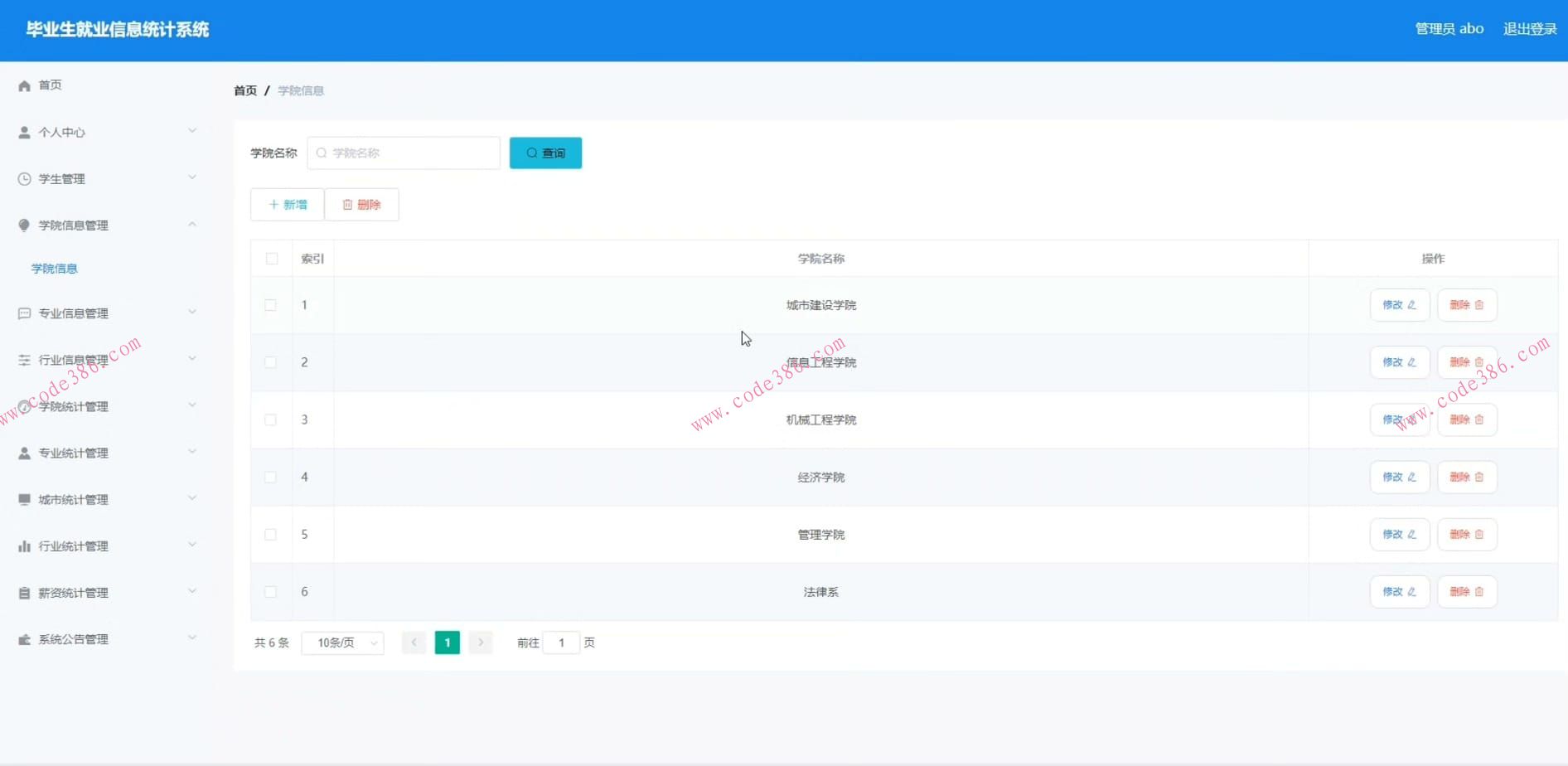Check the box for row 机械工程学院
Viewport: 1568px width, 766px height.
click(x=270, y=419)
